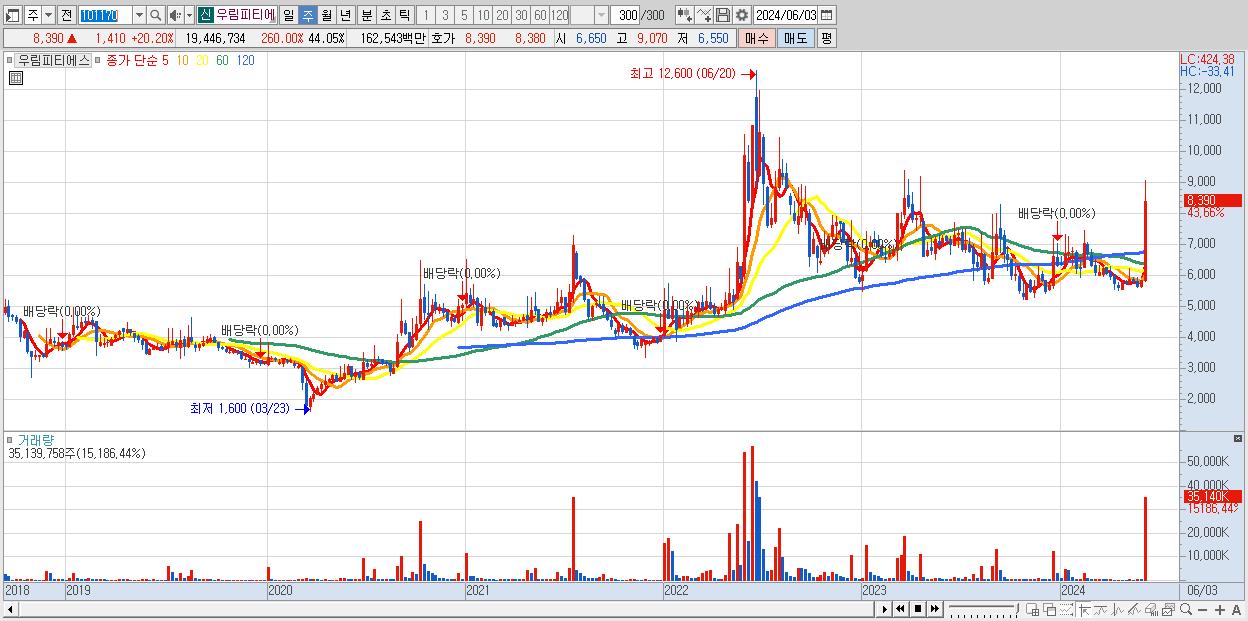1248x621 pixels.
Task: Click the overlapping windows icon
Action: [1049, 609]
